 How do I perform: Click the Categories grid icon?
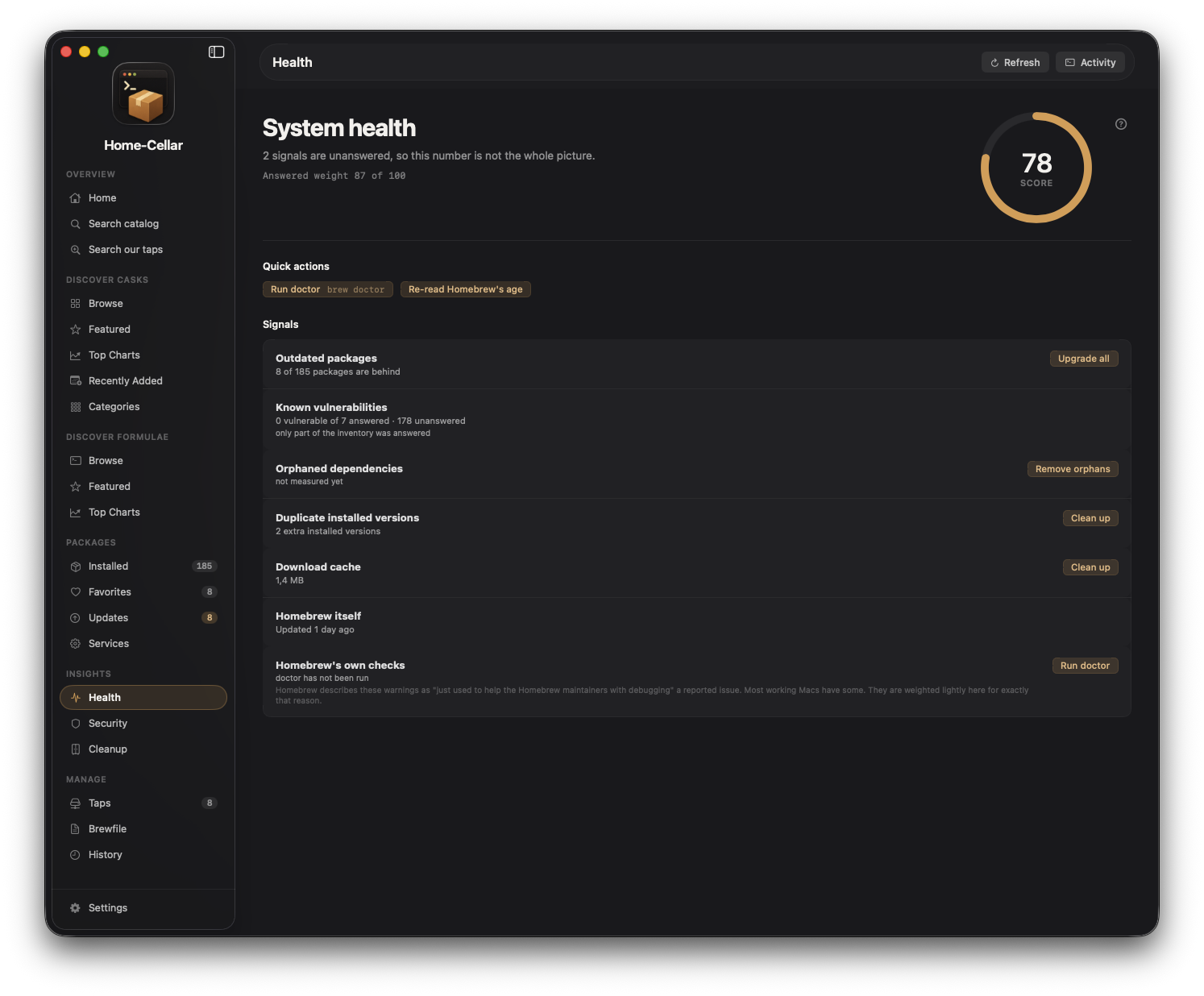[x=75, y=407]
